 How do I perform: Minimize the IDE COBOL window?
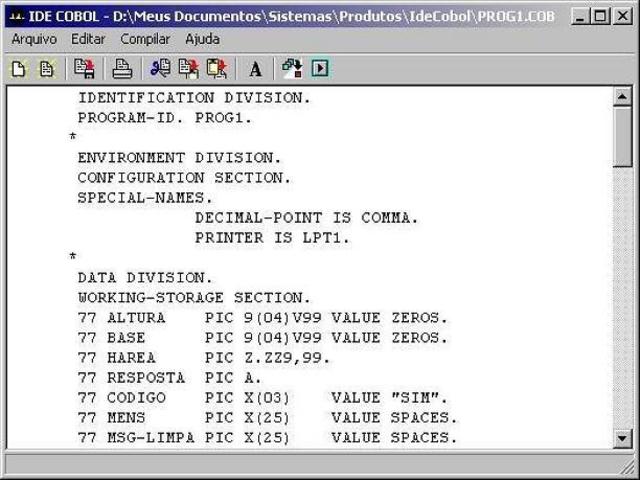(579, 16)
